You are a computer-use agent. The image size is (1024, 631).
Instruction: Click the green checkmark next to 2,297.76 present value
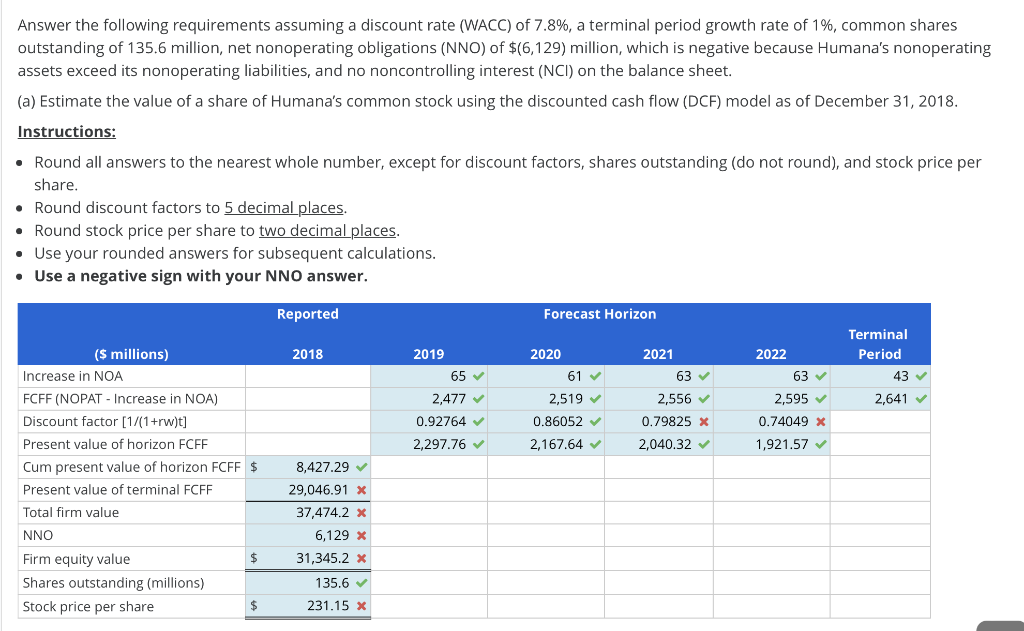point(478,443)
